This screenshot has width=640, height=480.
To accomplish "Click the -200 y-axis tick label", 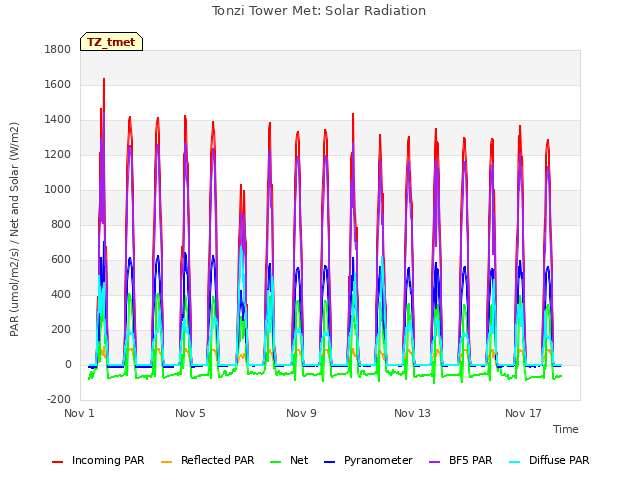I will click(59, 400).
